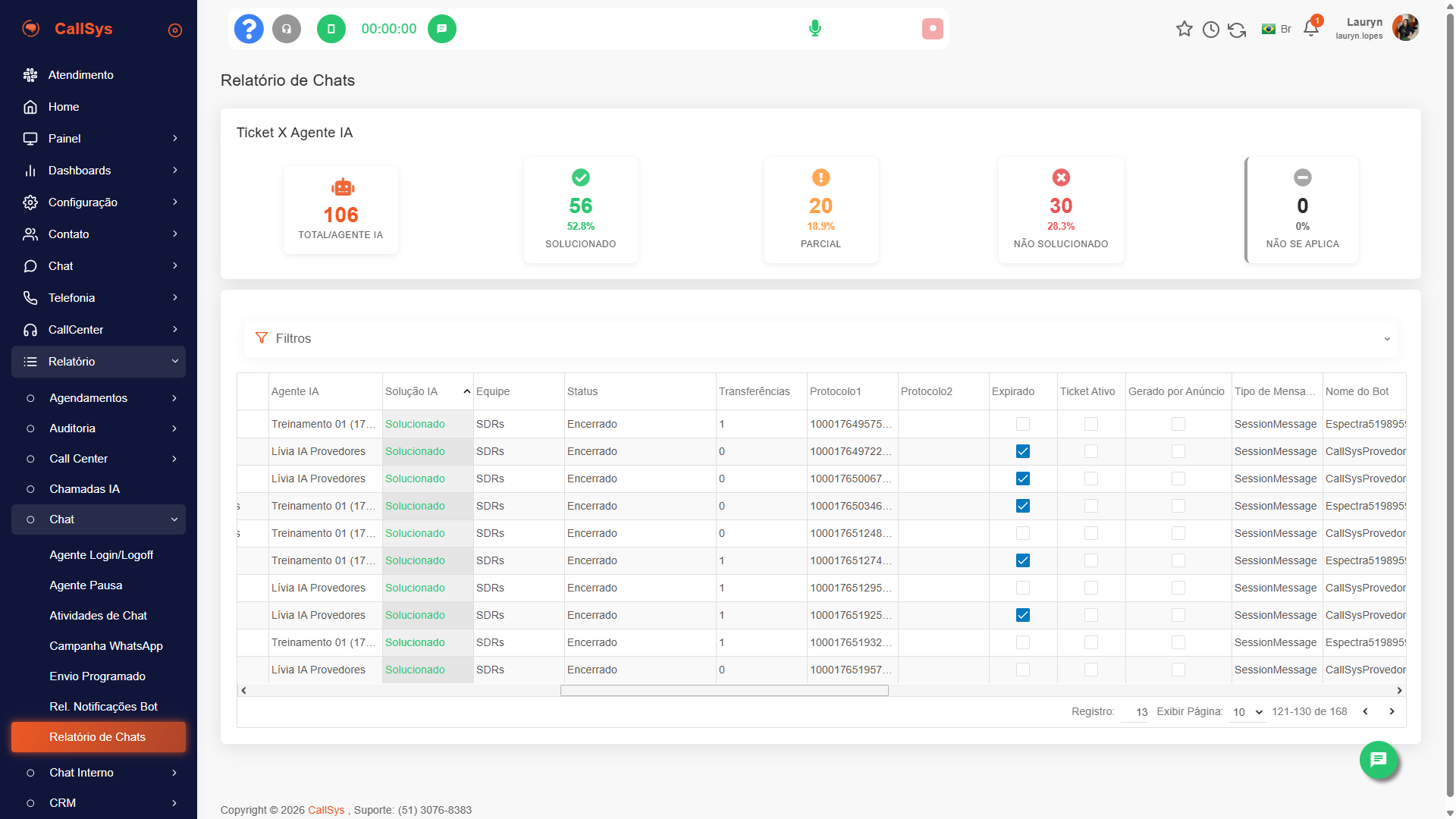Expand the CallCenter sidebar menu

(99, 330)
